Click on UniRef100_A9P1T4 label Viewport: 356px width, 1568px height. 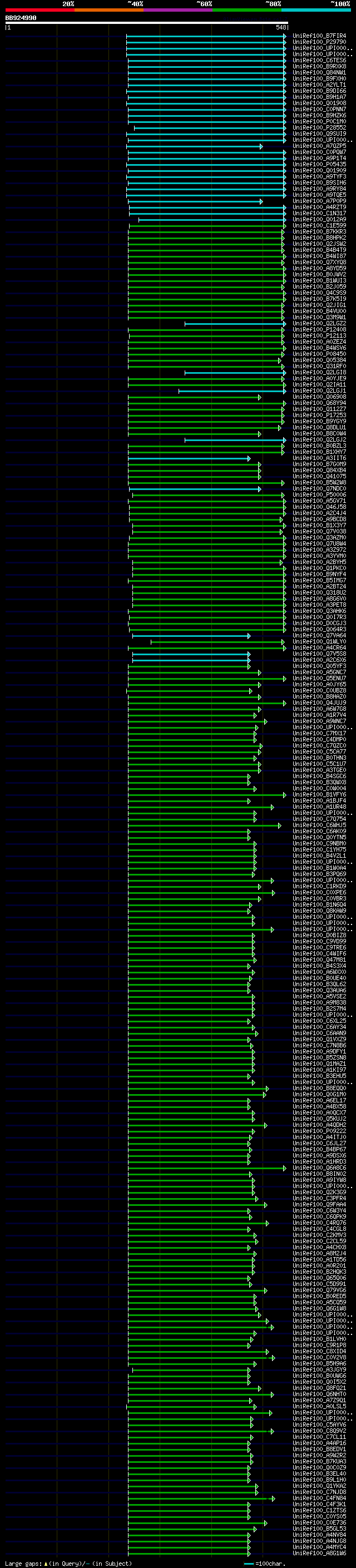coord(319,159)
